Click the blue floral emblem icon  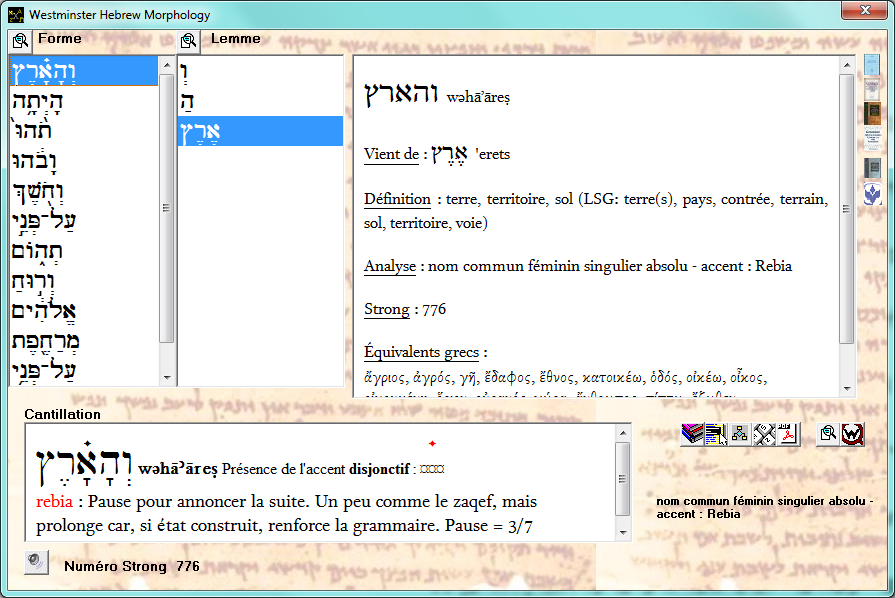[x=872, y=193]
